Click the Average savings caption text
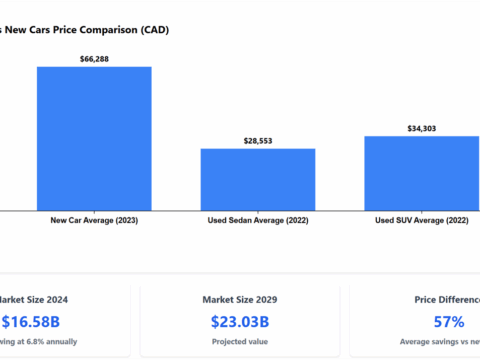The image size is (480, 360). [440, 342]
